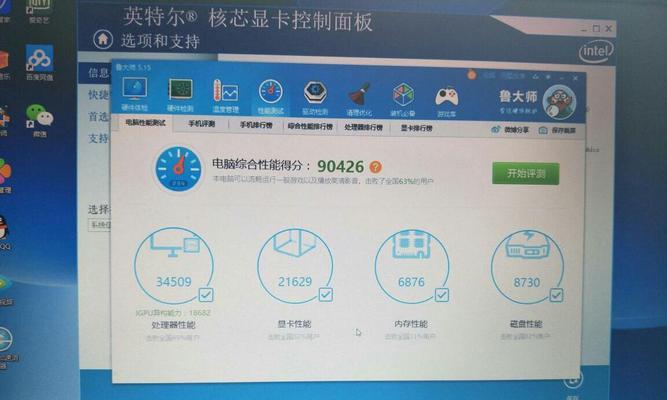
Task: Click the overall score 90426
Action: tap(341, 166)
